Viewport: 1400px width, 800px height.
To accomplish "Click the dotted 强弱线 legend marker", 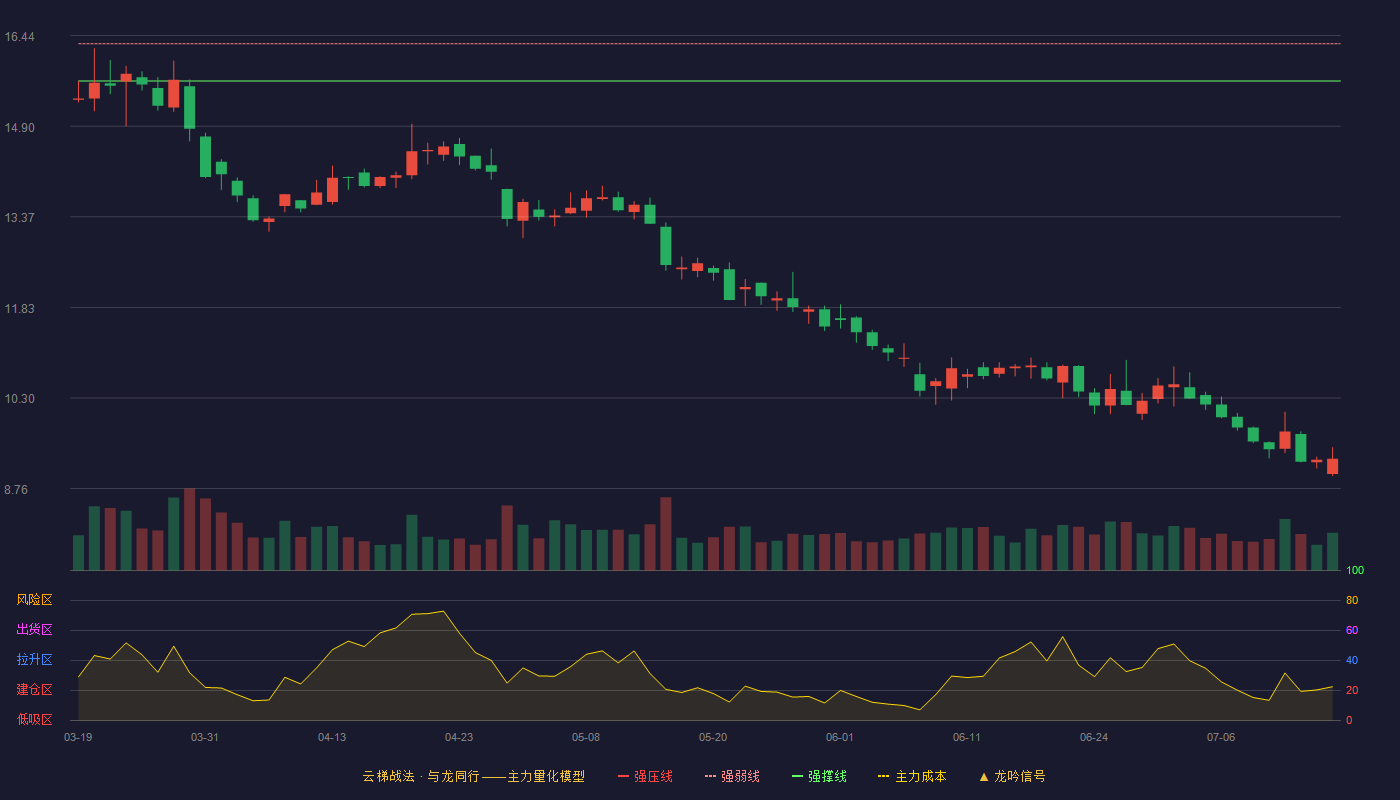I will click(x=710, y=776).
